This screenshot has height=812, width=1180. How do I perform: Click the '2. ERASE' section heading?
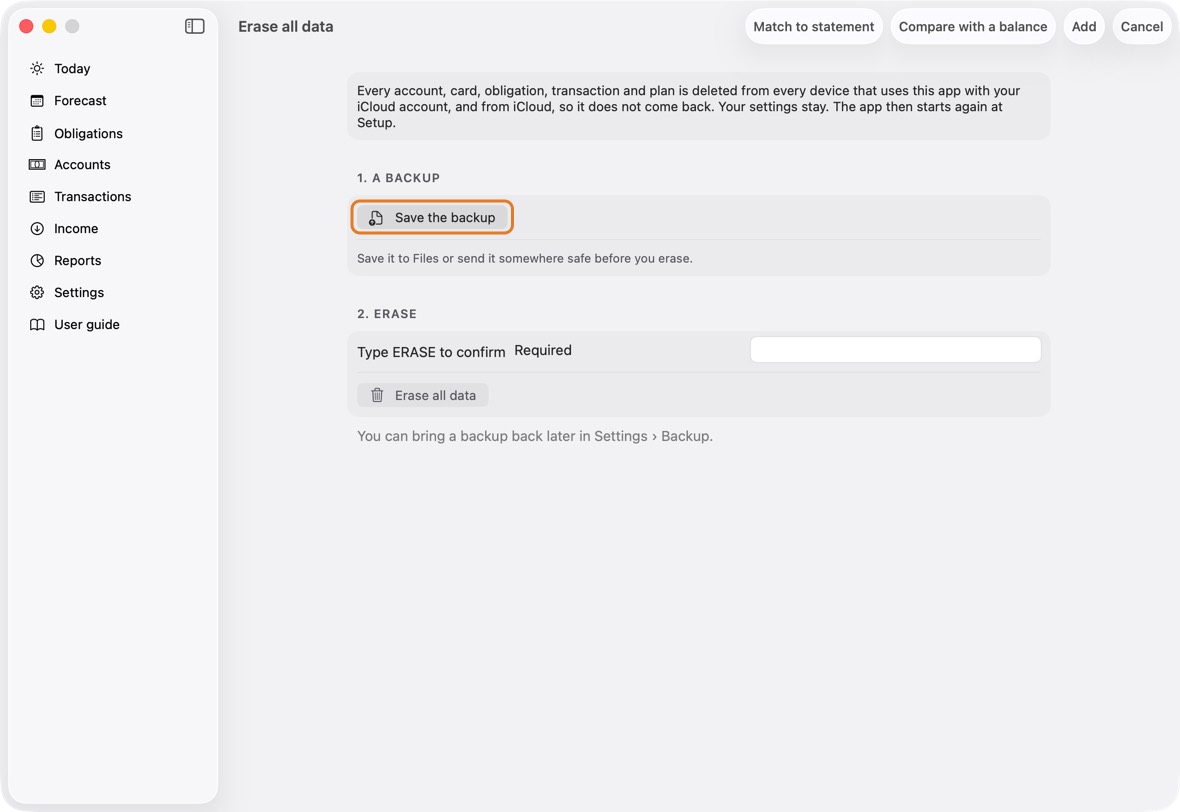[x=387, y=314]
